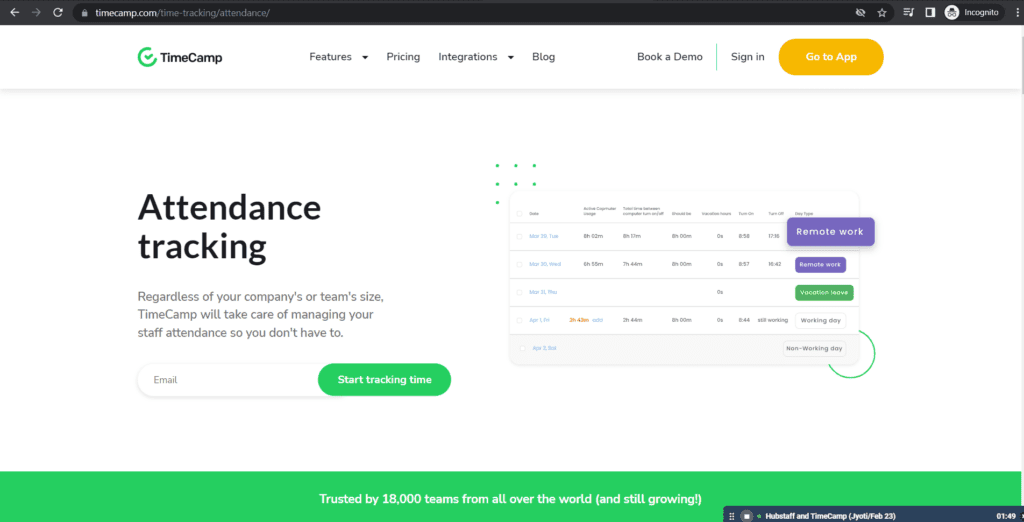Check the Apr 2, Sat row checkbox
Screen dimensions: 1024x522
pos(522,348)
